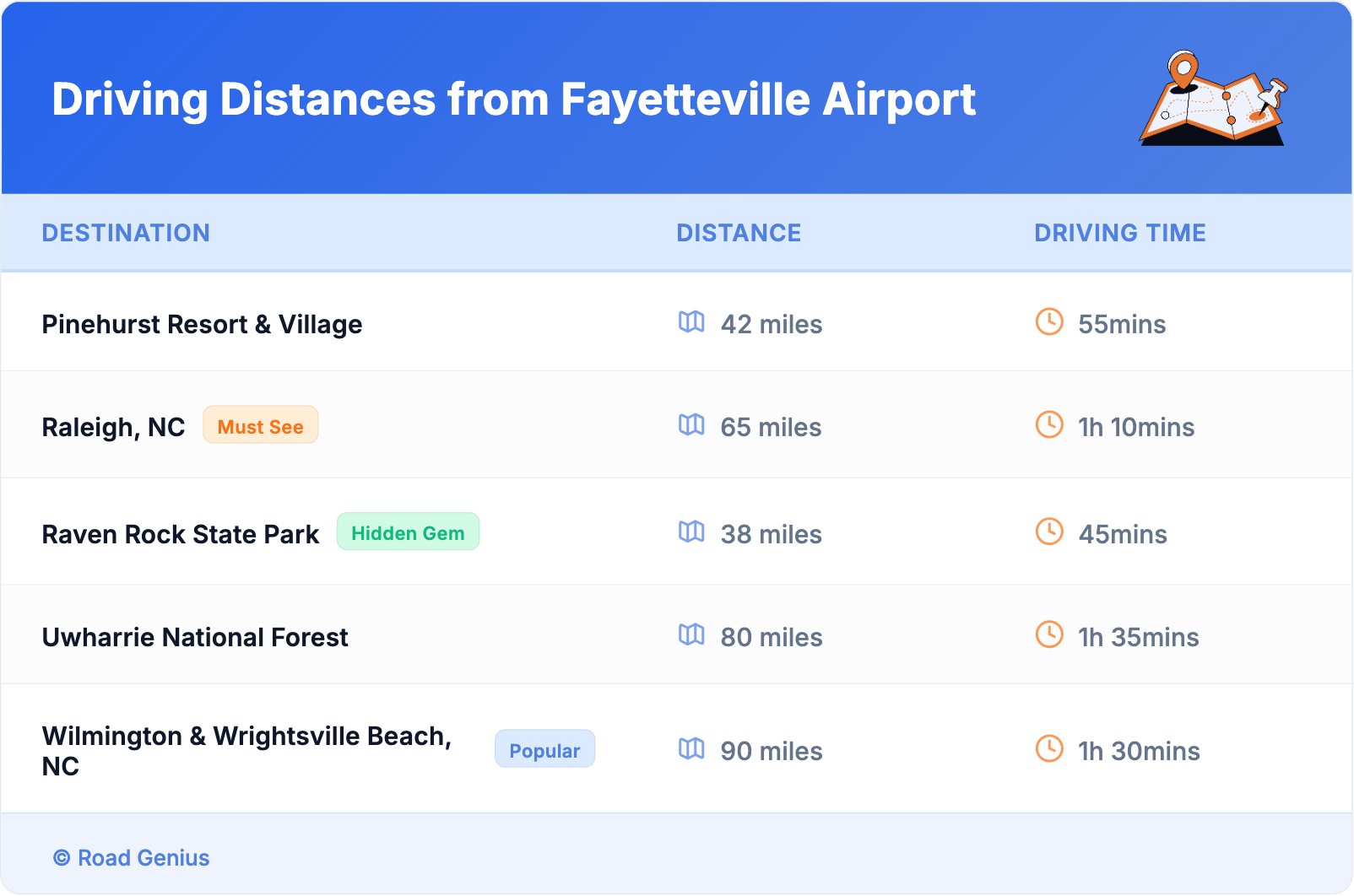
Task: Click the map icon beside 42 miles
Action: pyautogui.click(x=691, y=322)
